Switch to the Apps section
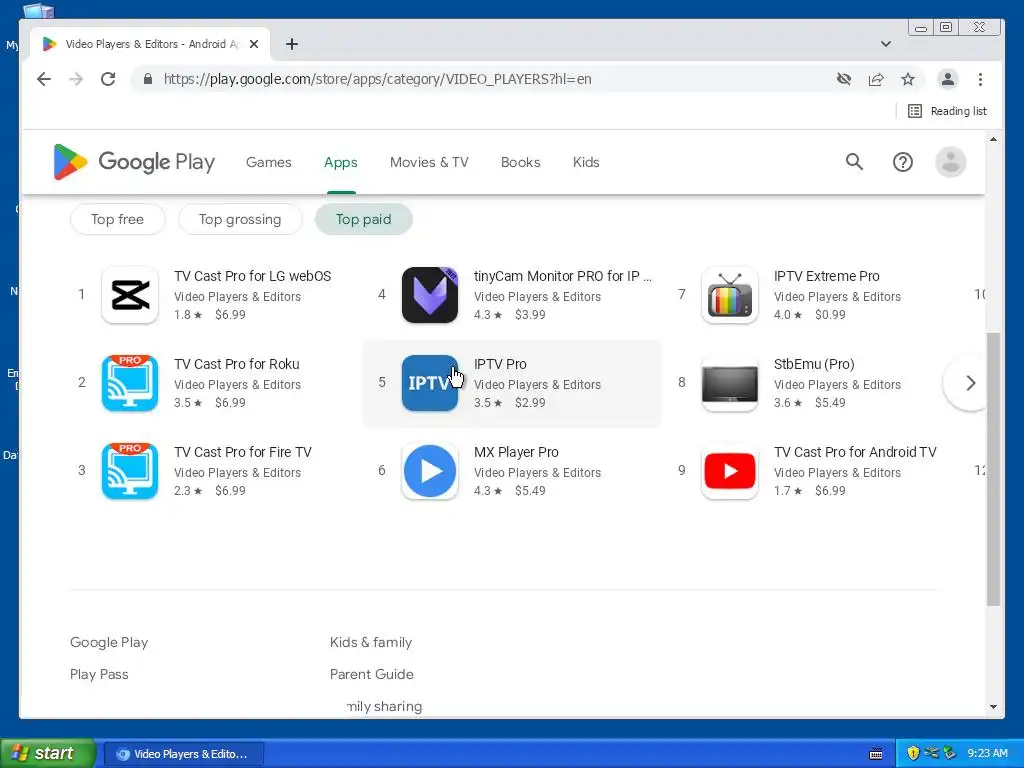This screenshot has height=768, width=1024. [x=341, y=162]
